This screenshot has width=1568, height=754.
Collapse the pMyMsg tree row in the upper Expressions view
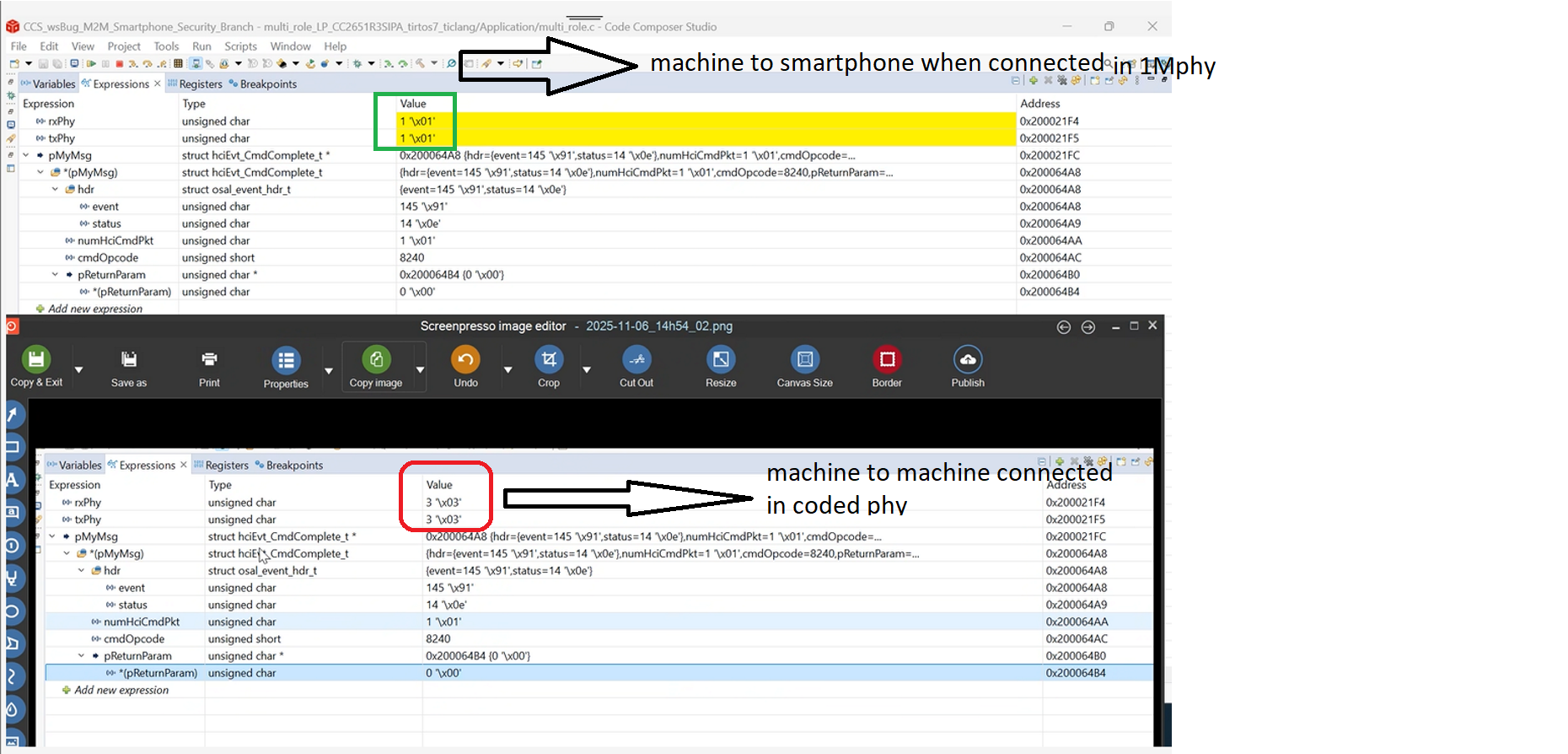point(26,155)
